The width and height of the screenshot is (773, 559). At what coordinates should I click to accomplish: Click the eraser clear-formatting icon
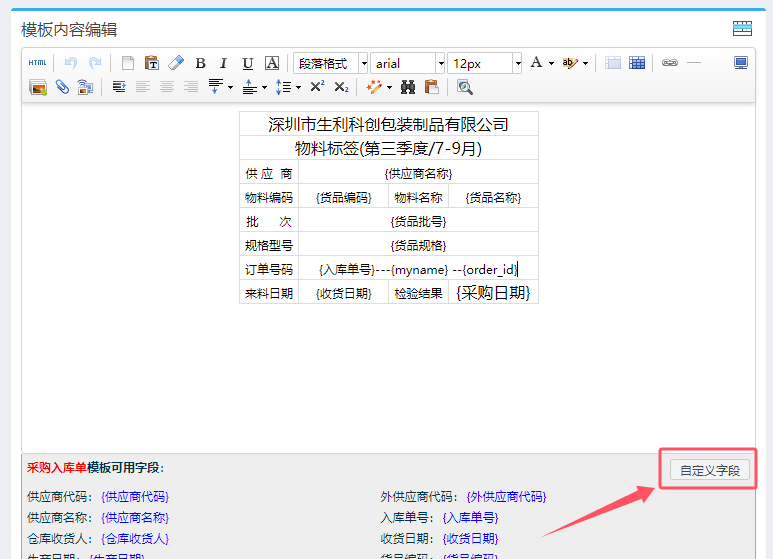[x=176, y=63]
